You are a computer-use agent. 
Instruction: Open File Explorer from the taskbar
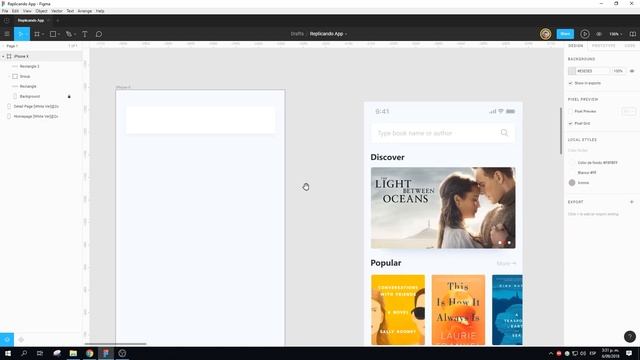pyautogui.click(x=73, y=353)
